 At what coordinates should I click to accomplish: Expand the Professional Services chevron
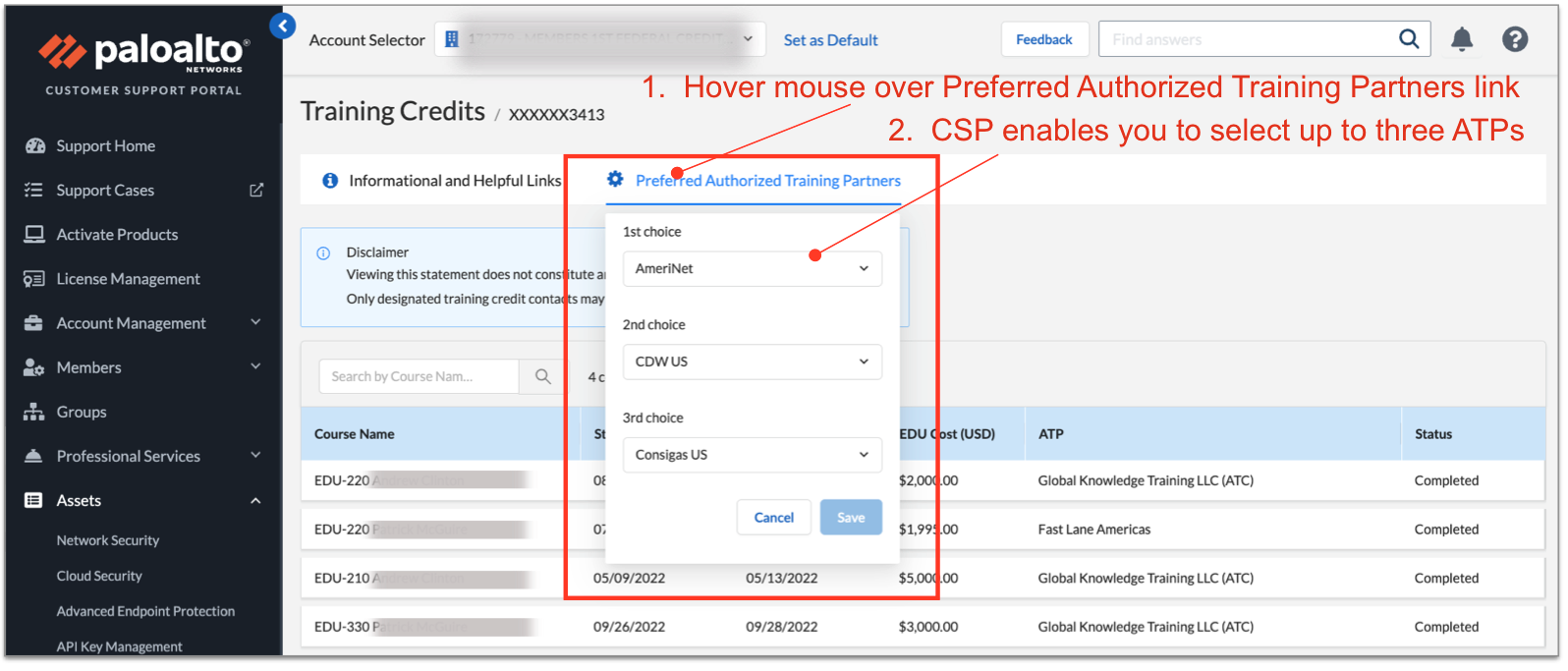255,456
